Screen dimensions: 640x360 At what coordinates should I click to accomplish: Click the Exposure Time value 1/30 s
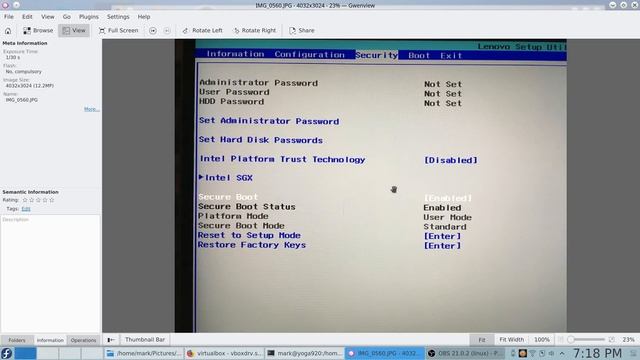[13, 58]
